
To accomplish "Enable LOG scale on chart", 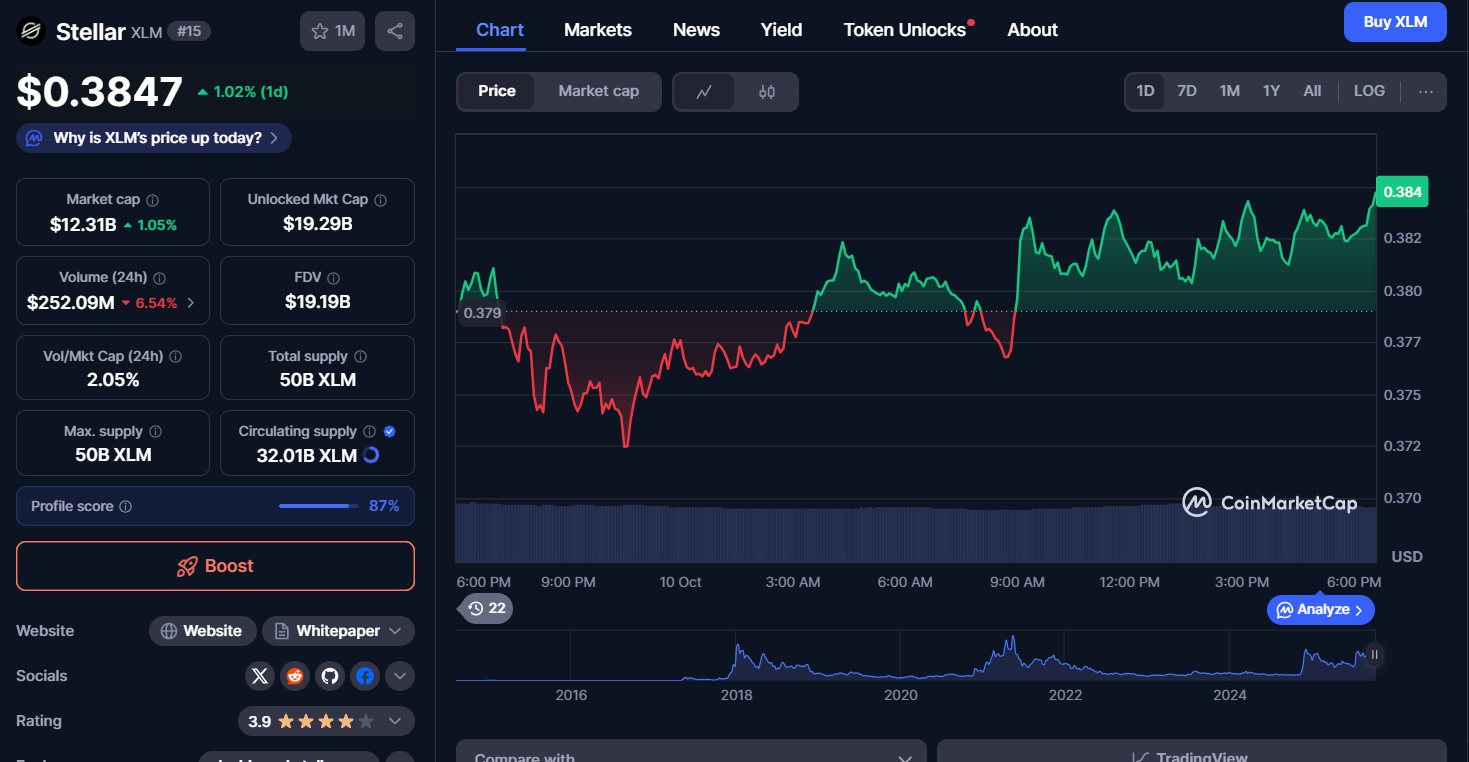I will pyautogui.click(x=1369, y=91).
